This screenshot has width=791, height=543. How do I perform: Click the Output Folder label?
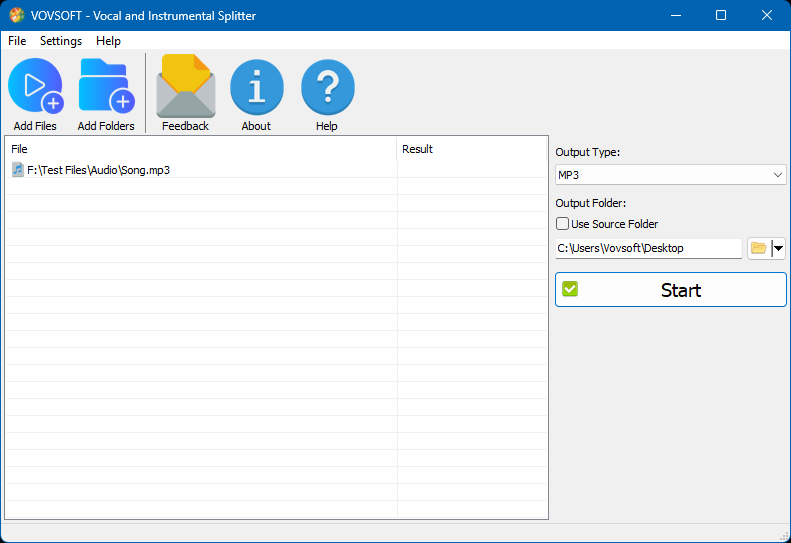591,203
